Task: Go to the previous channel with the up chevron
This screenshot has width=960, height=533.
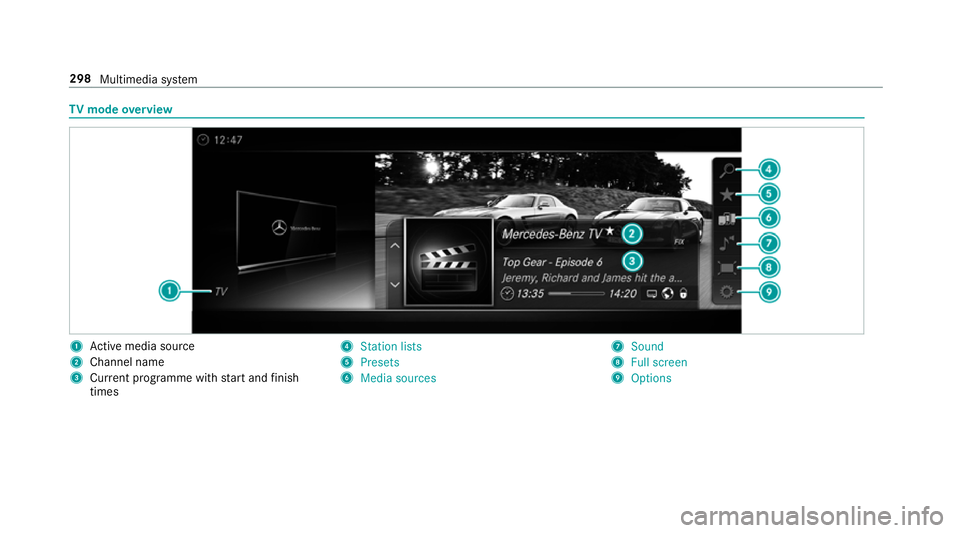Action: click(394, 244)
